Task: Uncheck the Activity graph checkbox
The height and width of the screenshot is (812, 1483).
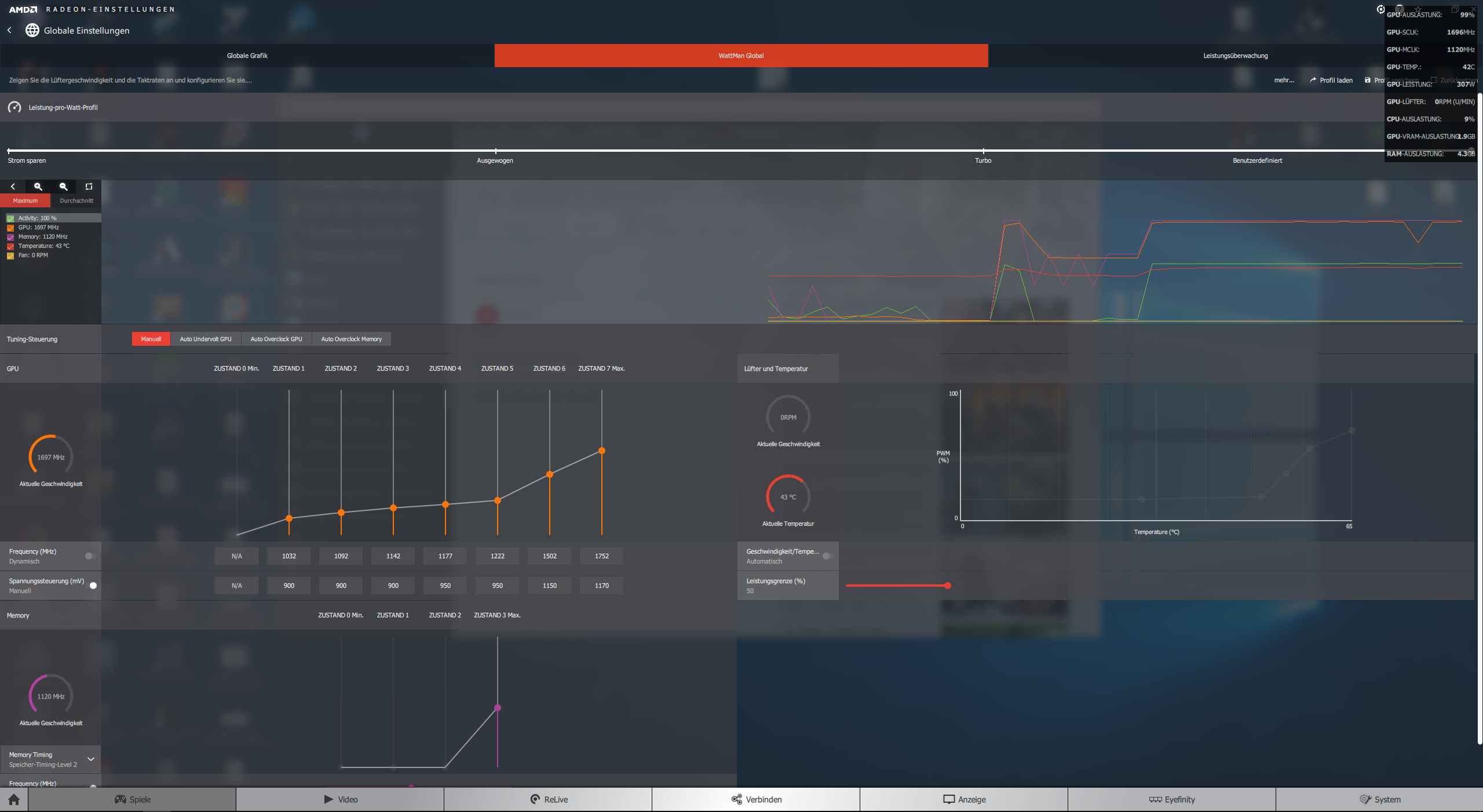Action: click(x=10, y=218)
